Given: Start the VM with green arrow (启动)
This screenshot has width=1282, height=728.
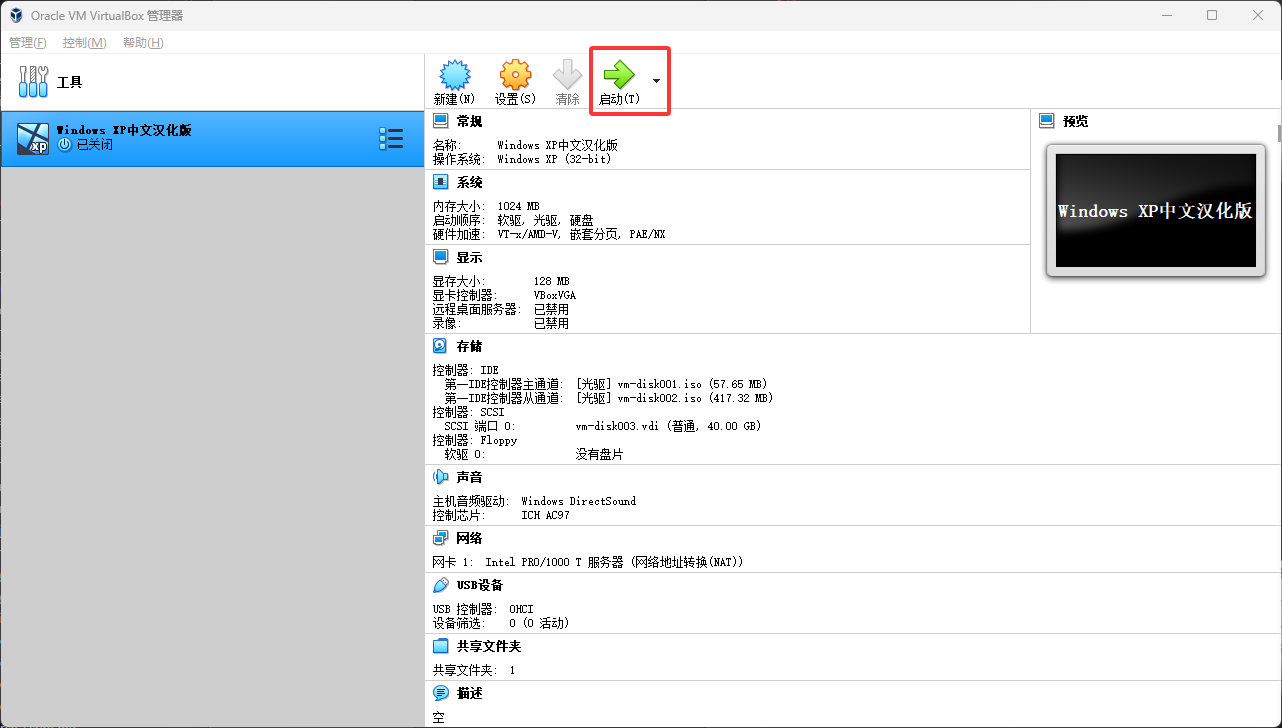Looking at the screenshot, I should click(619, 75).
